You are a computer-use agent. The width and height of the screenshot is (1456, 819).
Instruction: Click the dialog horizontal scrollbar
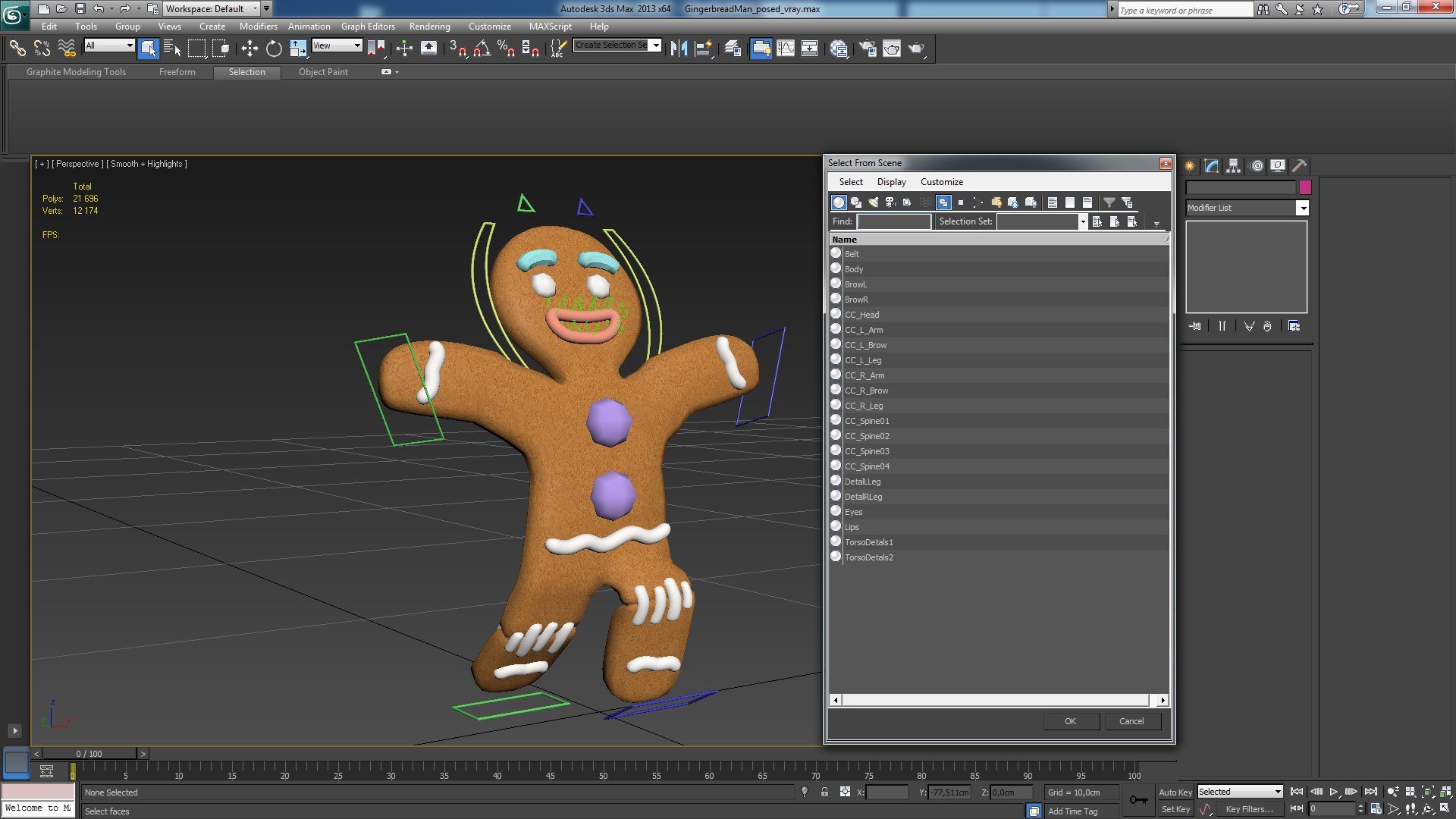point(999,700)
